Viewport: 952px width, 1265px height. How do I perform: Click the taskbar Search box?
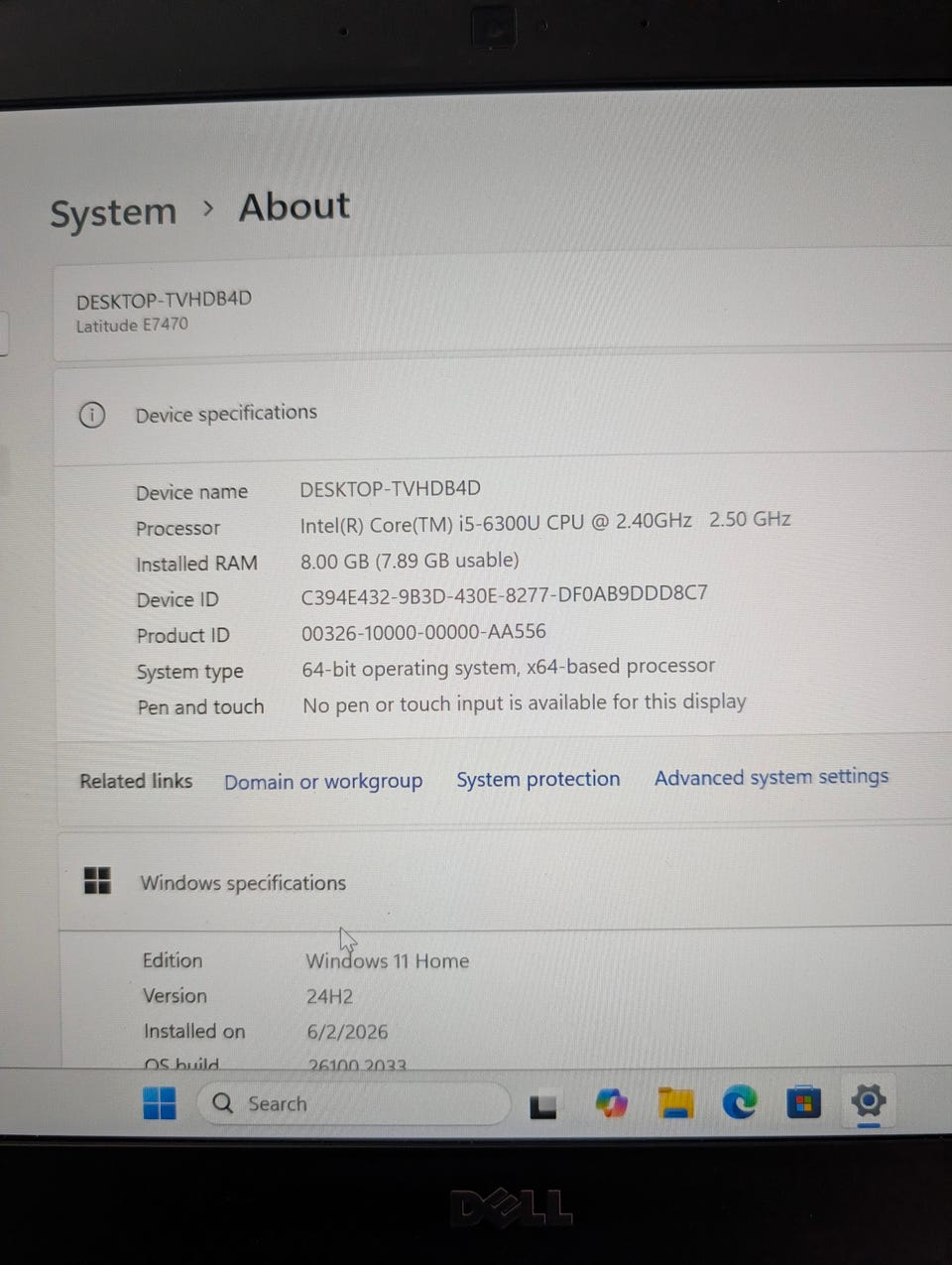[354, 1103]
